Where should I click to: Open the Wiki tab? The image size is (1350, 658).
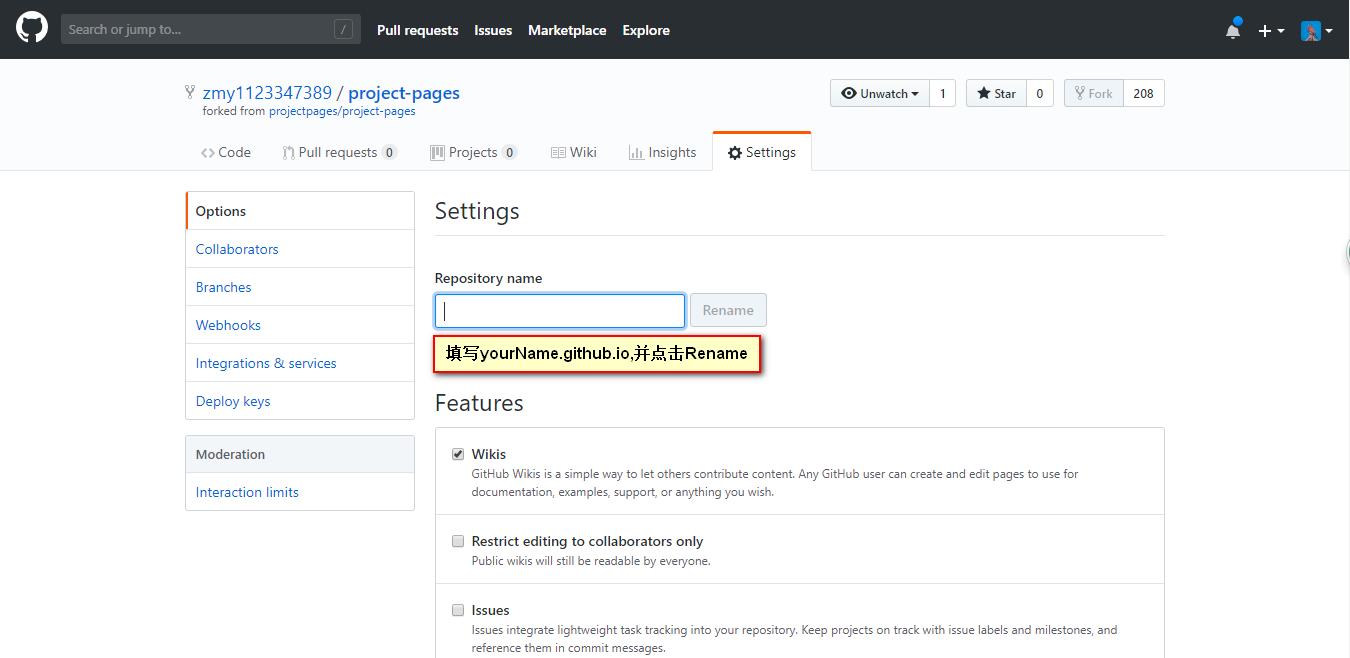point(574,152)
